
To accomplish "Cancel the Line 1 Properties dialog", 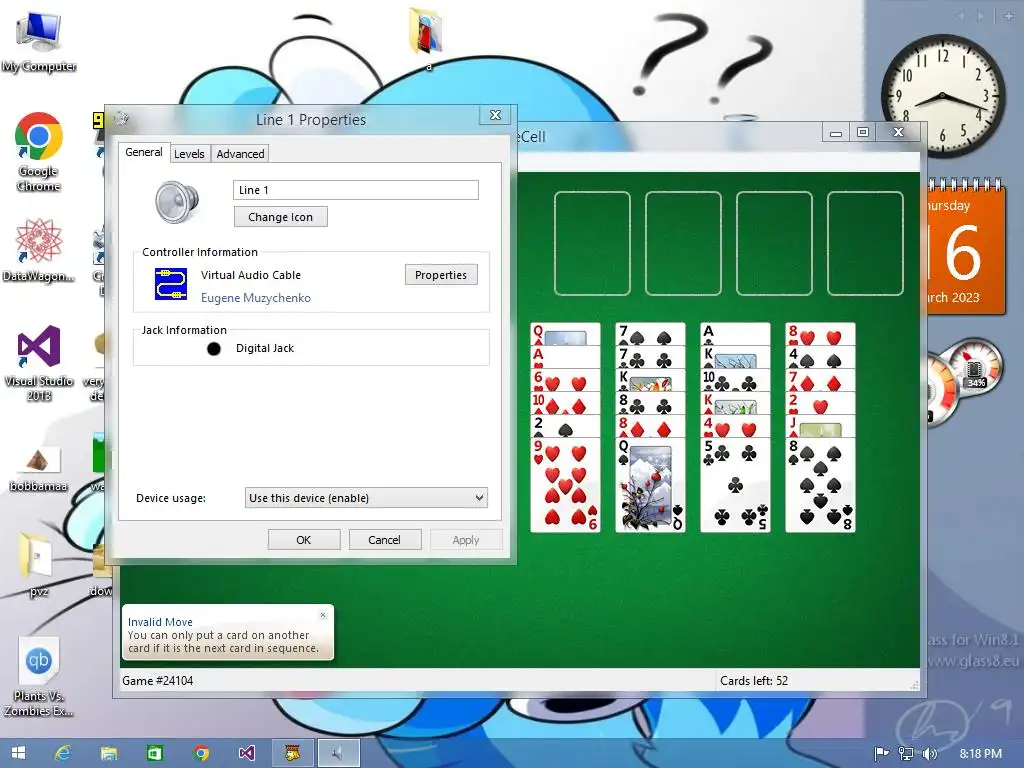I will [384, 540].
